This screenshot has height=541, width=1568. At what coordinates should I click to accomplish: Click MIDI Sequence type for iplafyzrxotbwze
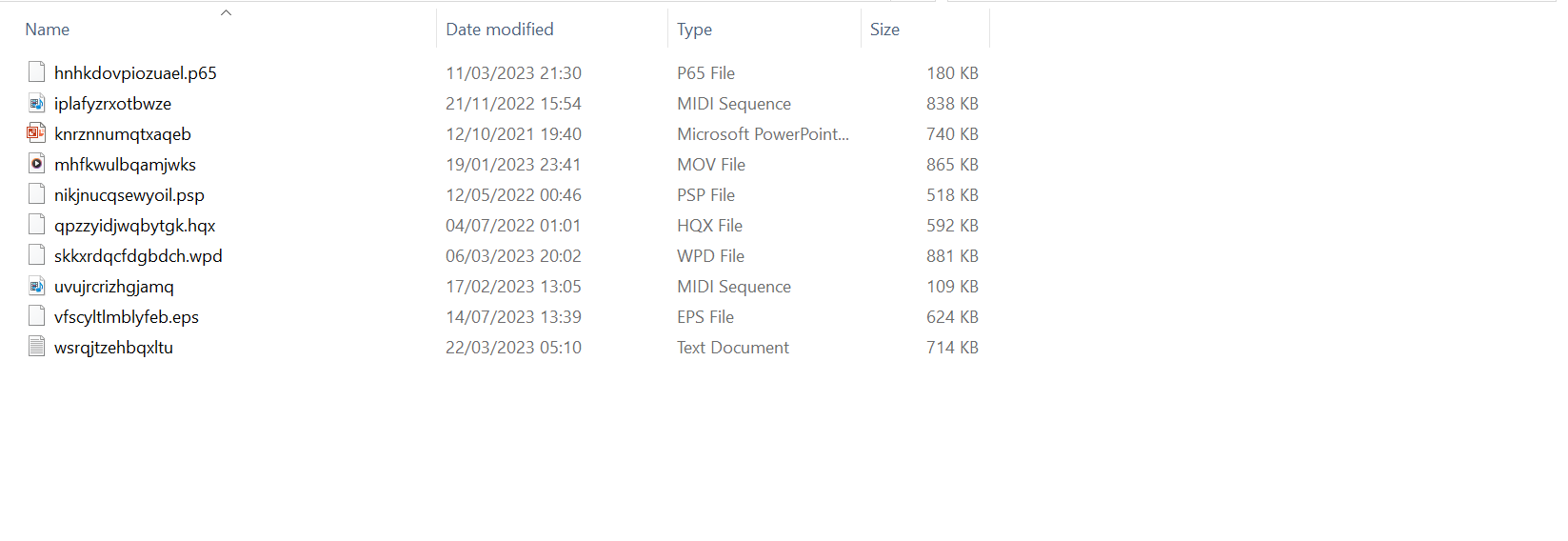pyautogui.click(x=734, y=104)
